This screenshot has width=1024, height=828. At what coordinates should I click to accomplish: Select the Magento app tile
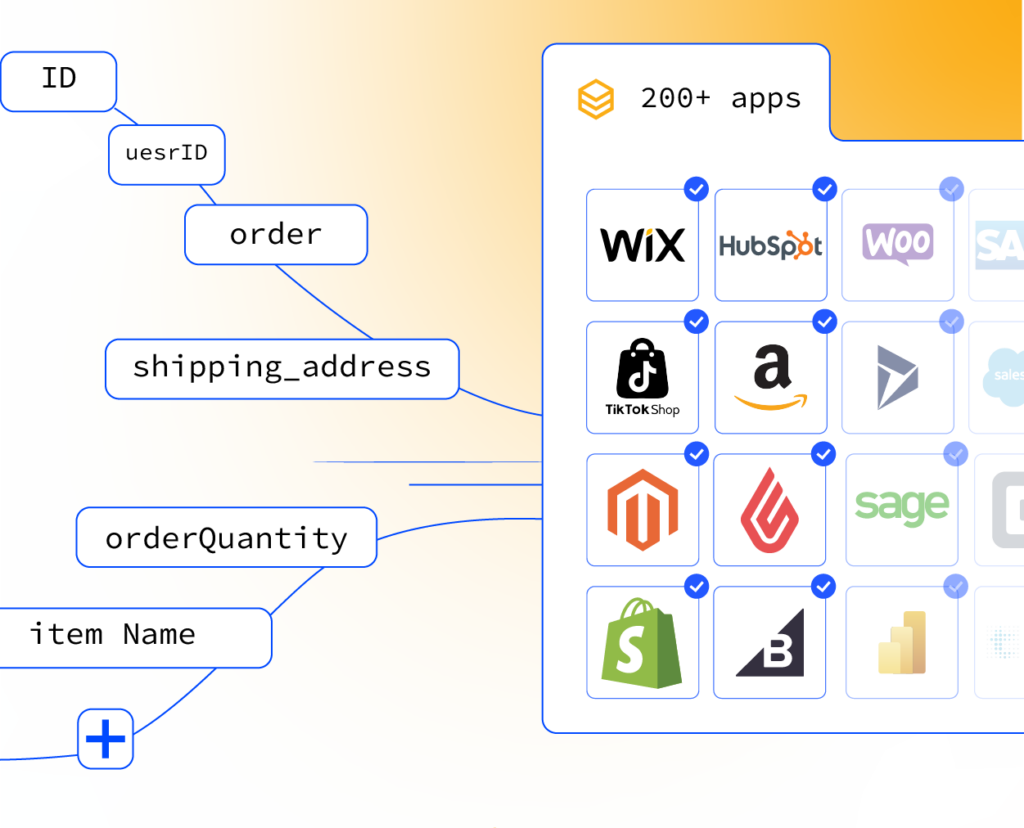(643, 510)
